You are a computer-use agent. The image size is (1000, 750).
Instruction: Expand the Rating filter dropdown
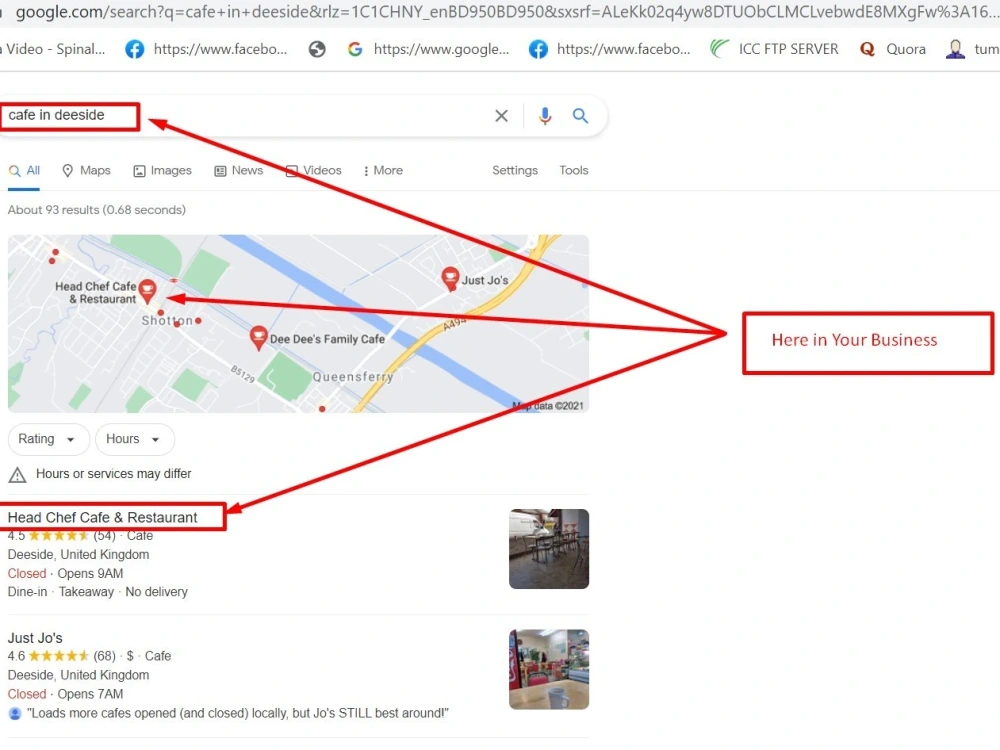(48, 439)
